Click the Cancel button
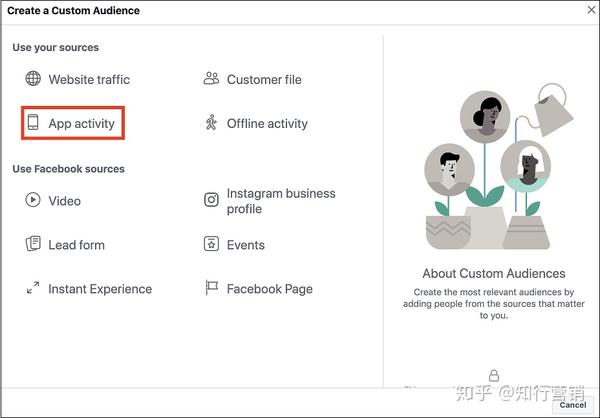Viewport: 600px width, 418px height. (x=573, y=405)
